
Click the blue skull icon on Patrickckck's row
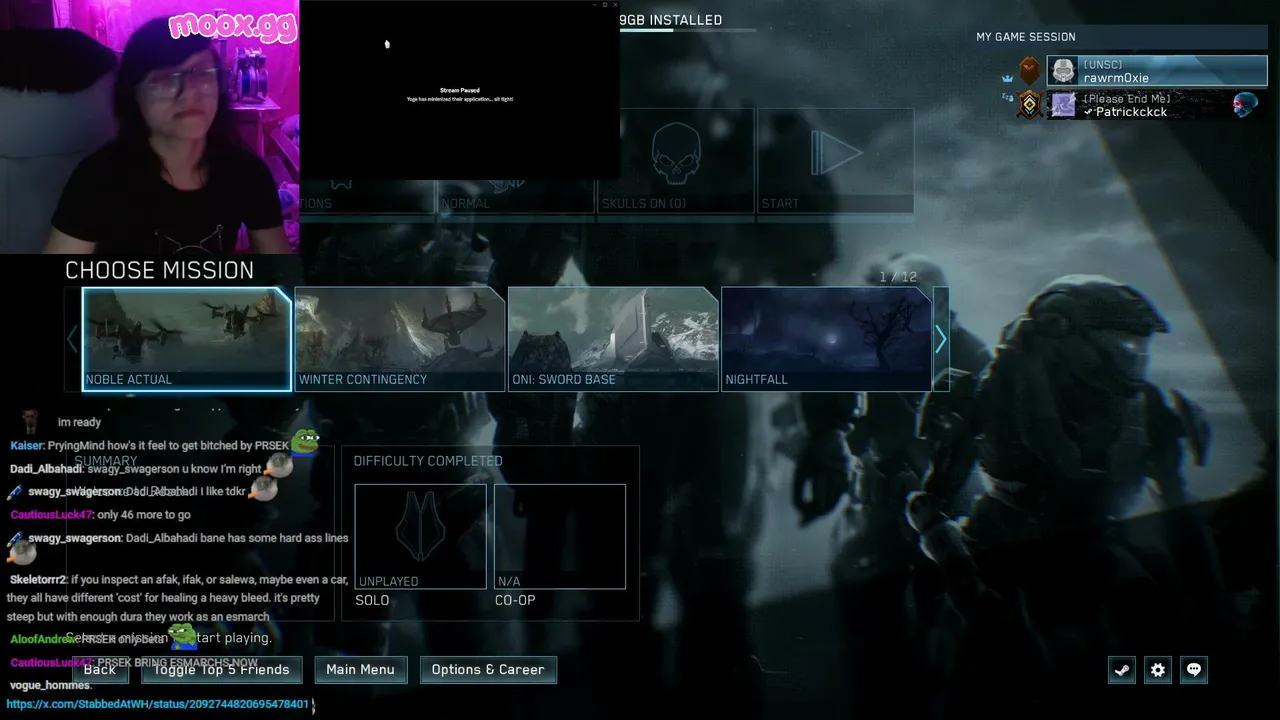[x=1245, y=105]
